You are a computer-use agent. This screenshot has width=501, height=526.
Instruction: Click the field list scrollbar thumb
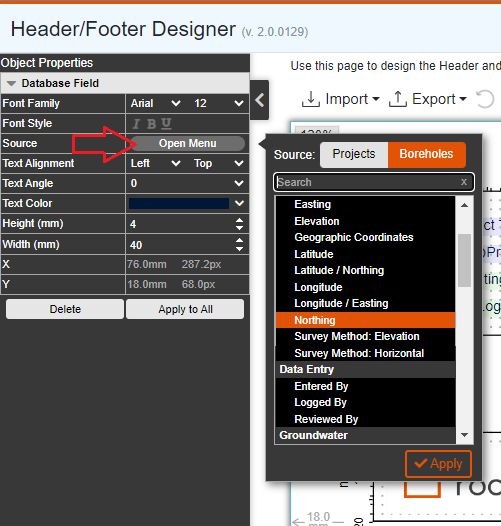coord(464,260)
